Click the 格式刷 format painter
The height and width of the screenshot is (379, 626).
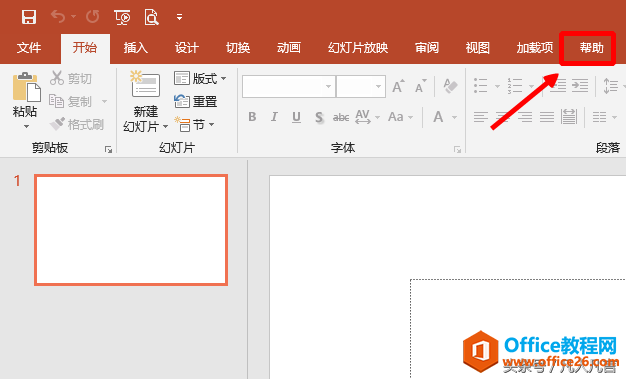point(77,125)
